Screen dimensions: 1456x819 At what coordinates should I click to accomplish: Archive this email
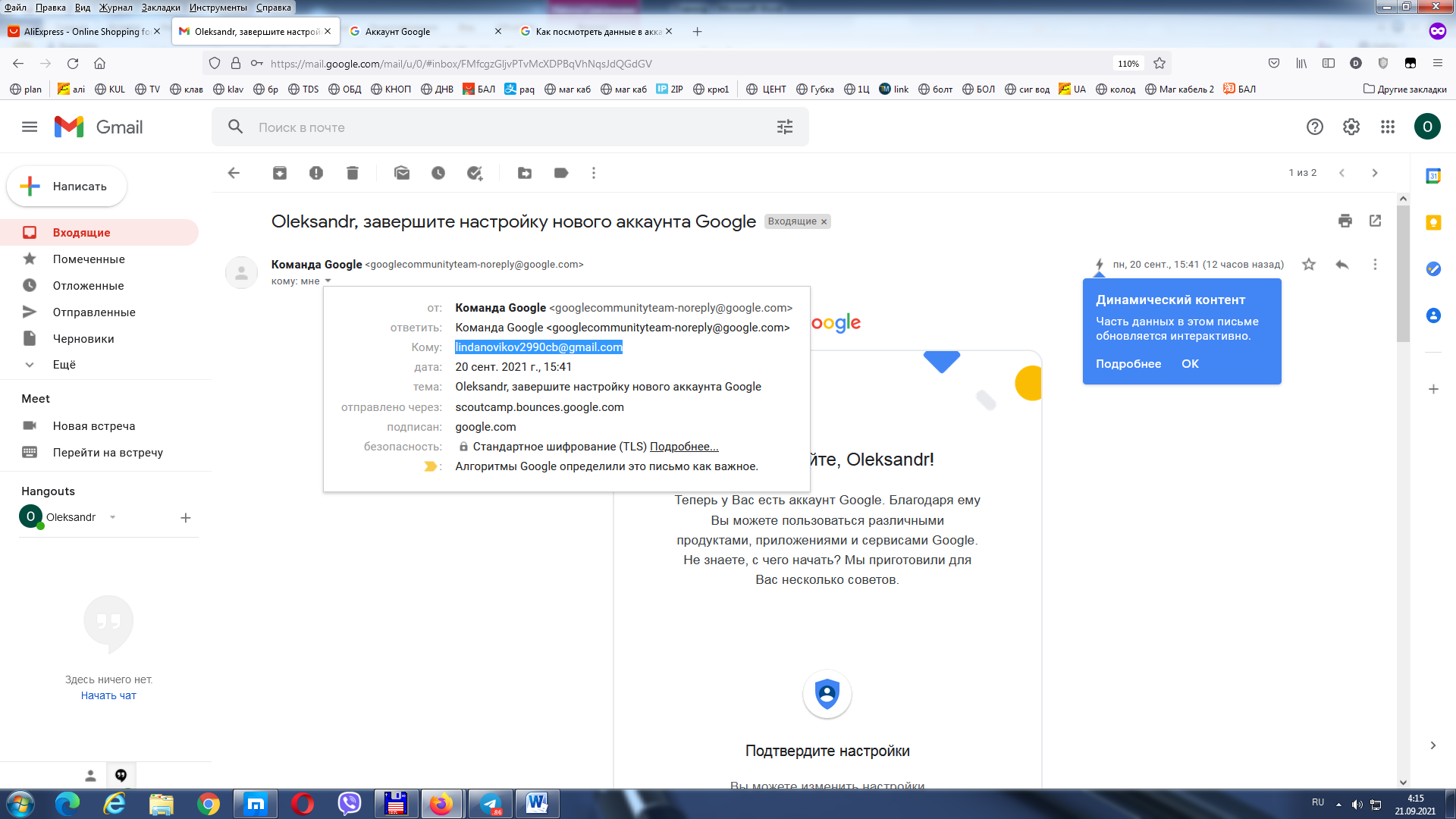point(280,173)
